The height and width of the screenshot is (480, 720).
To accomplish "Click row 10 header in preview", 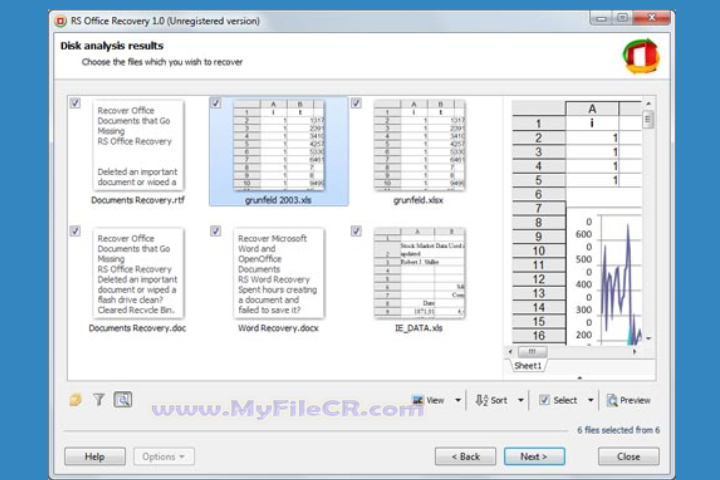I will click(539, 251).
